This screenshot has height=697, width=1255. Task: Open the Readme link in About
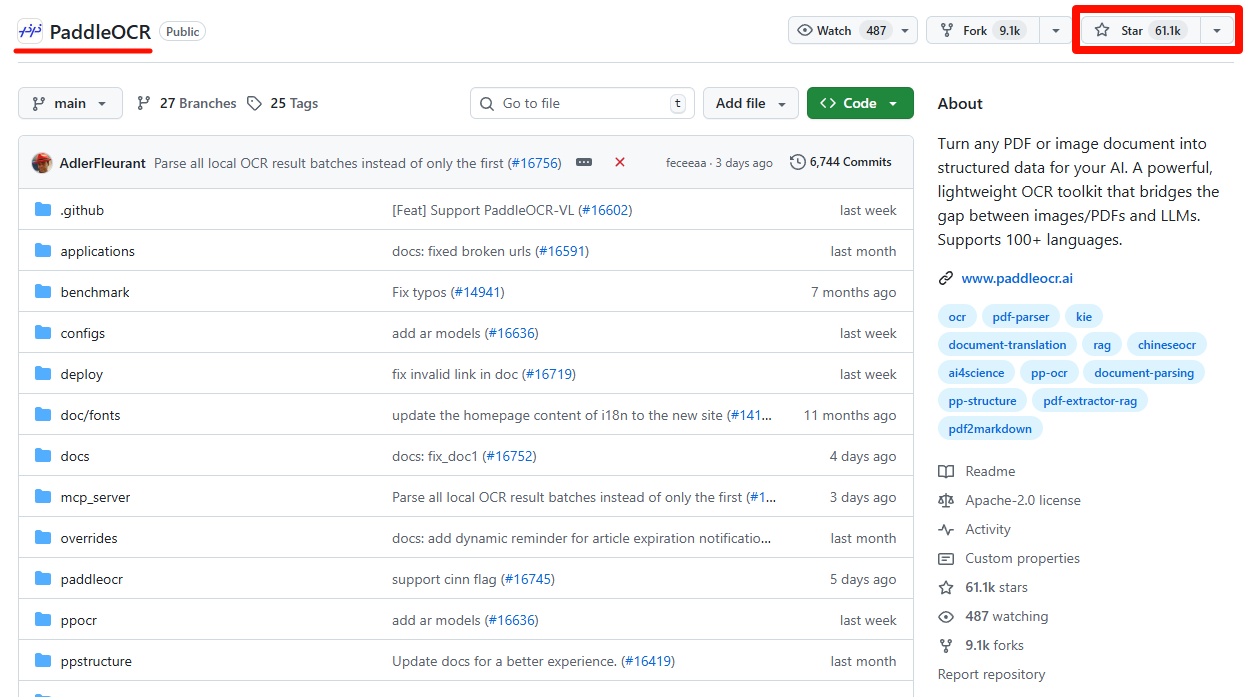989,471
